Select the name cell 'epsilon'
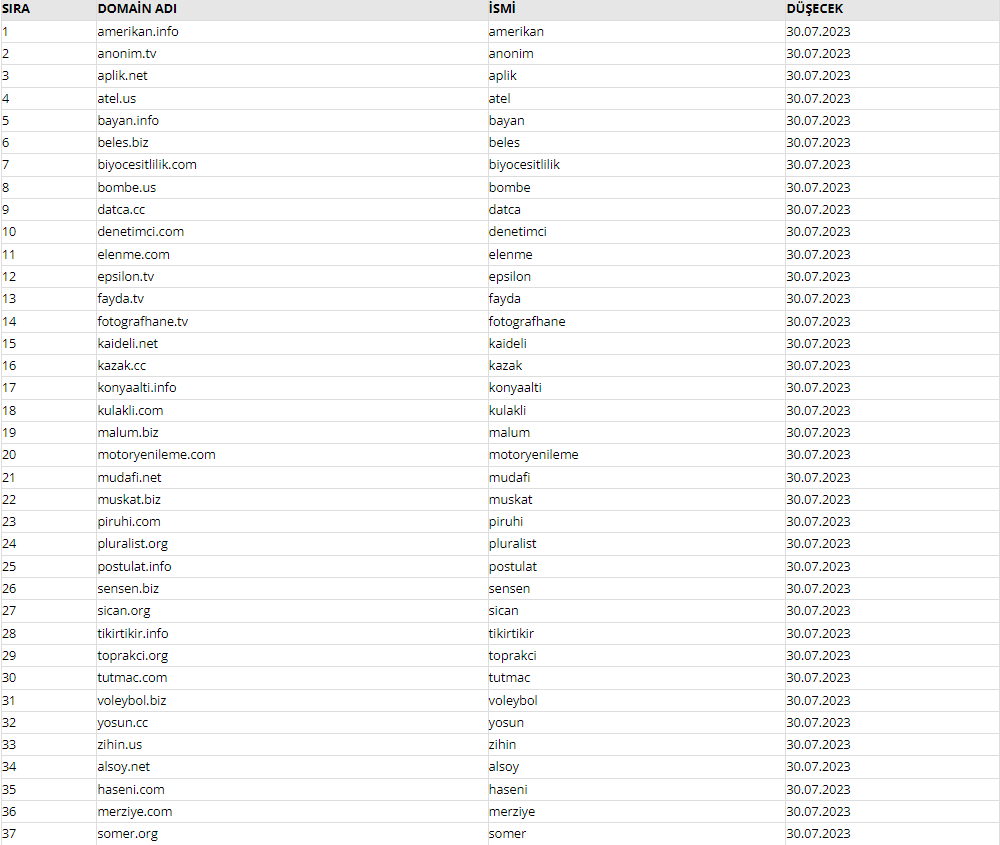The width and height of the screenshot is (1000, 845). point(510,276)
